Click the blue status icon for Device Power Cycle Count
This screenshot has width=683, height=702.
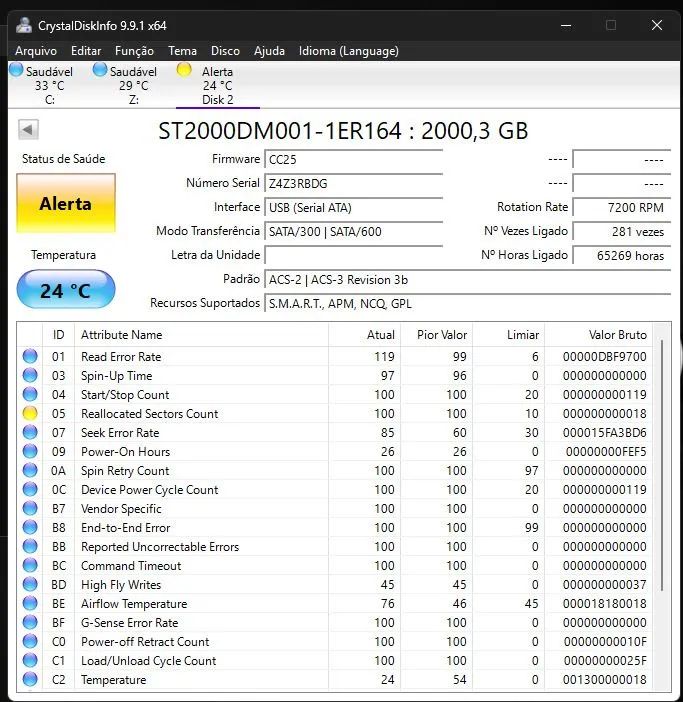30,489
